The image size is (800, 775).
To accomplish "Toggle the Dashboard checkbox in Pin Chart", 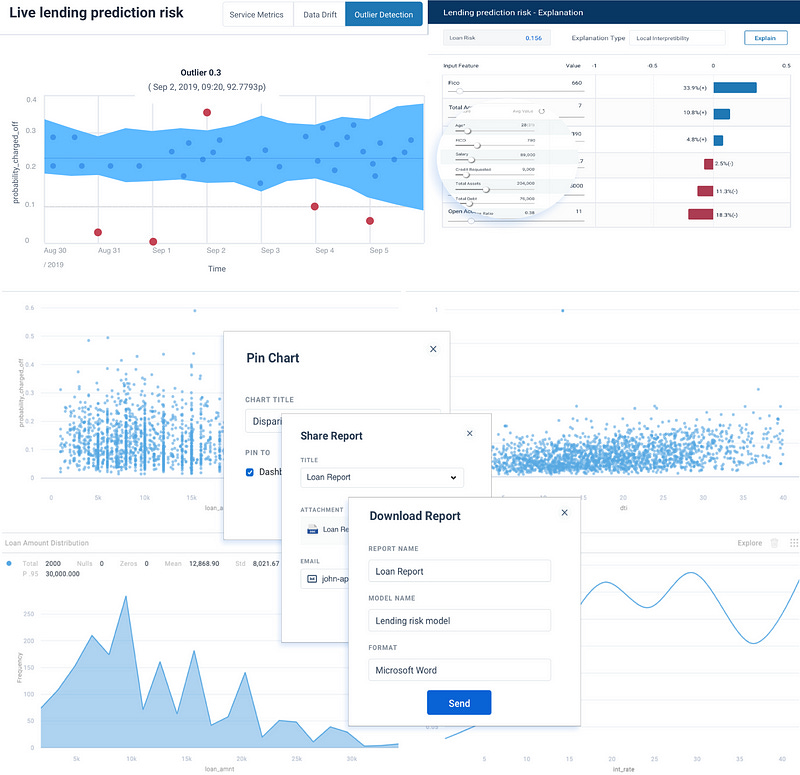I will (x=250, y=472).
